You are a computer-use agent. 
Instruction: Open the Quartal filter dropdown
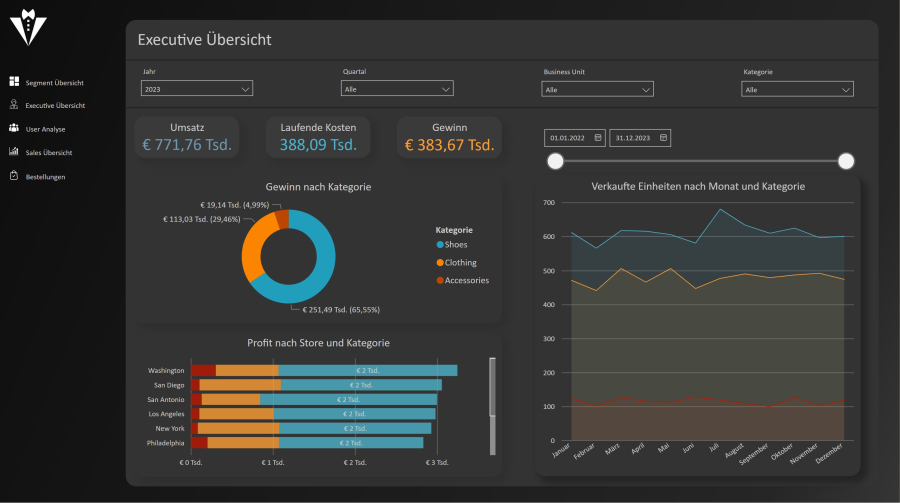[x=397, y=89]
